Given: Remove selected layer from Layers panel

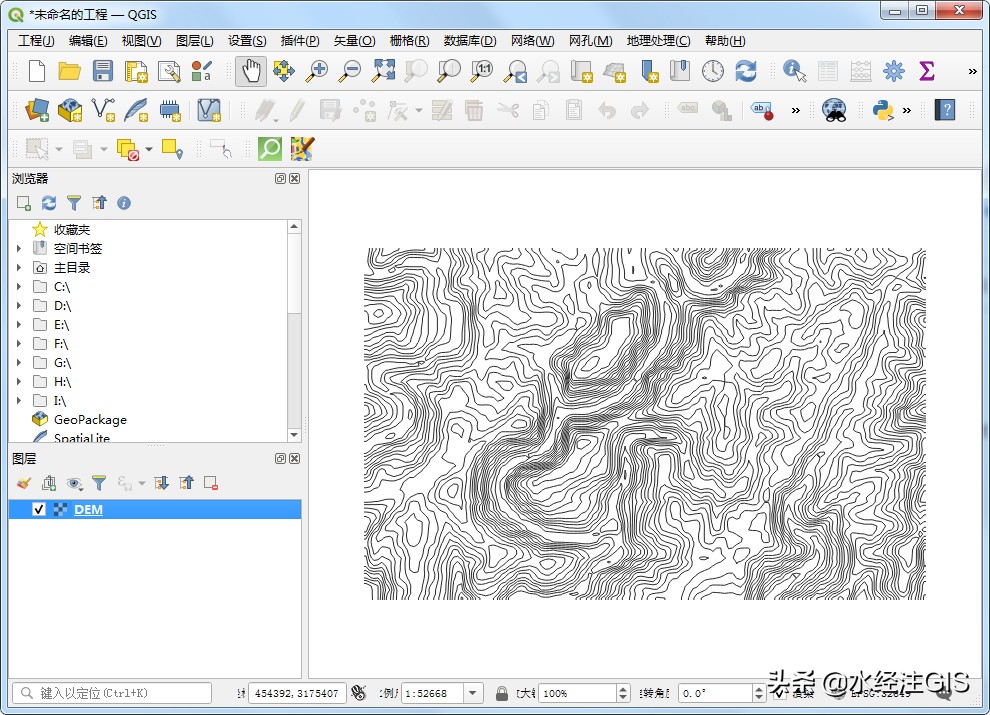Looking at the screenshot, I should (x=211, y=483).
